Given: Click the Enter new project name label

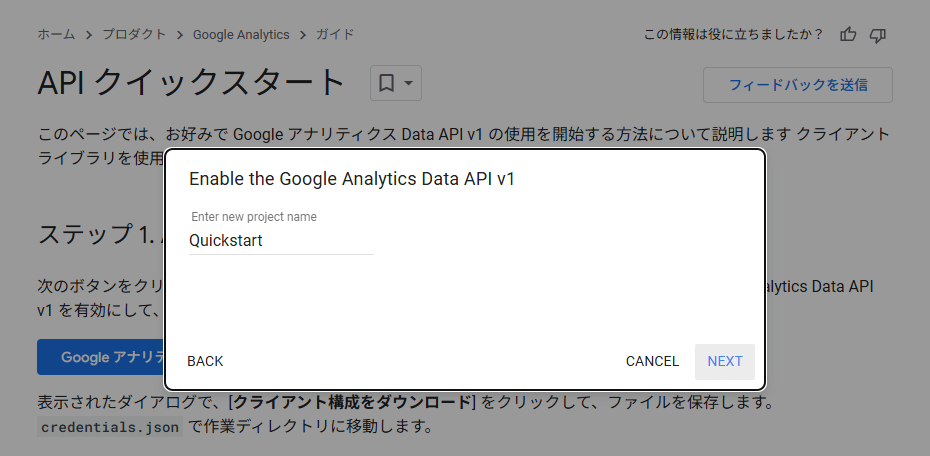Looking at the screenshot, I should (x=254, y=216).
